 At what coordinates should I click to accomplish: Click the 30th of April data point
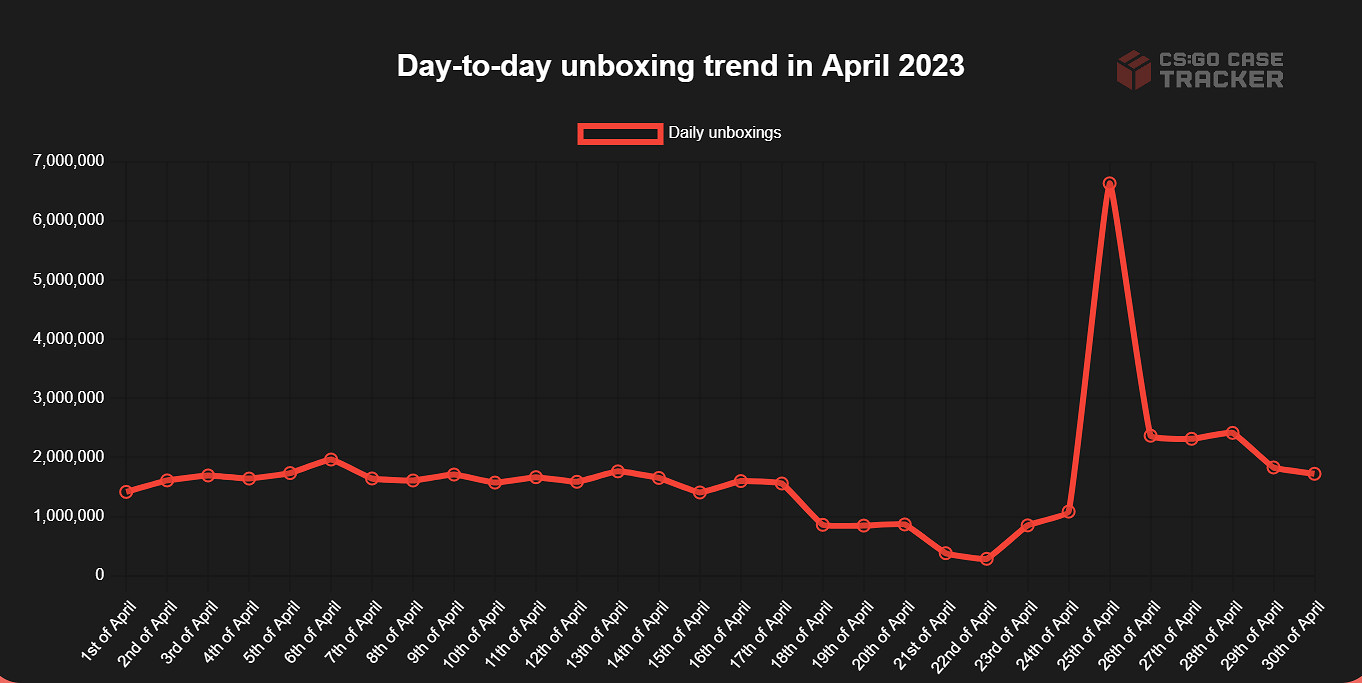(x=1315, y=473)
